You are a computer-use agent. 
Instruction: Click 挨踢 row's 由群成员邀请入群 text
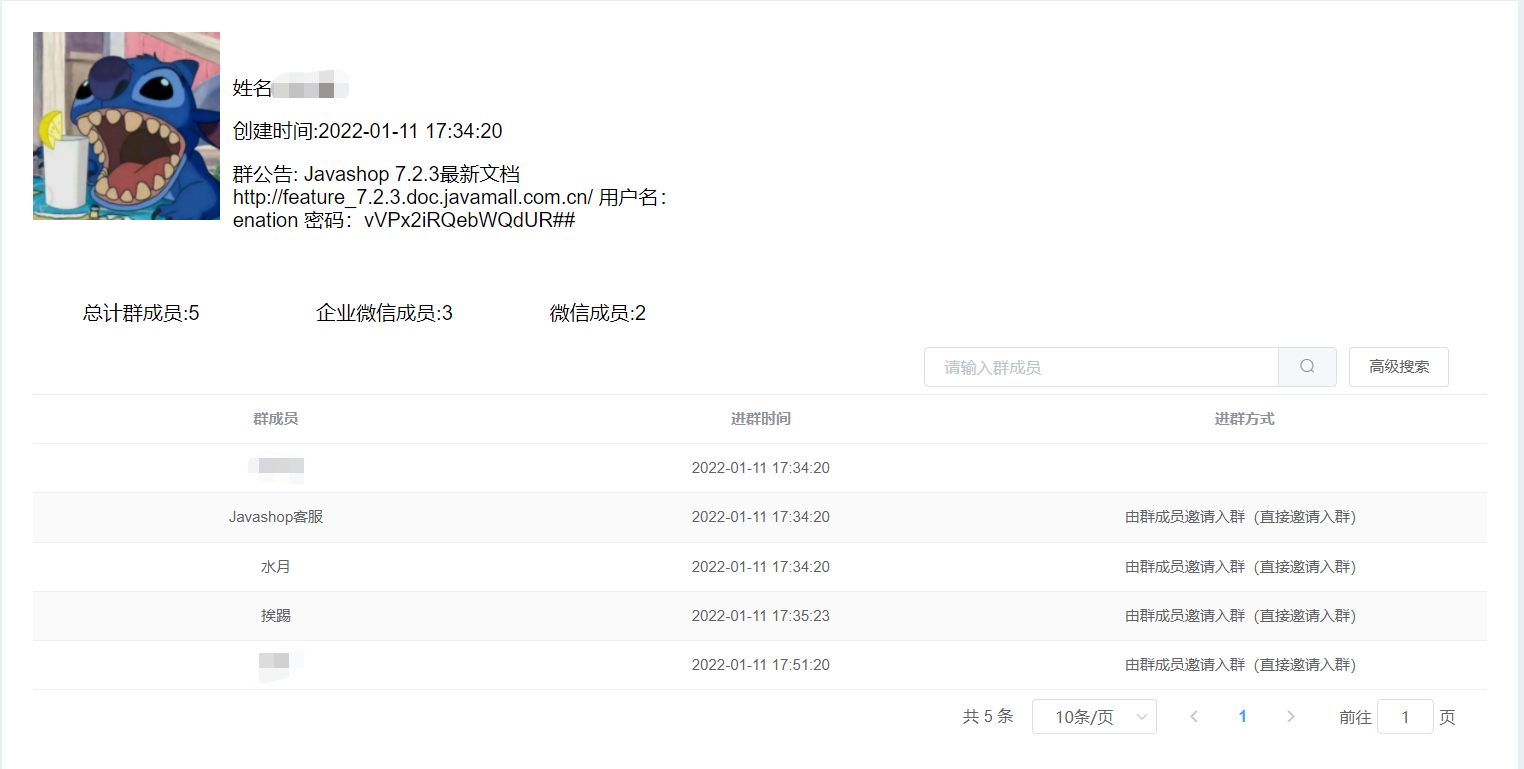click(x=1241, y=615)
